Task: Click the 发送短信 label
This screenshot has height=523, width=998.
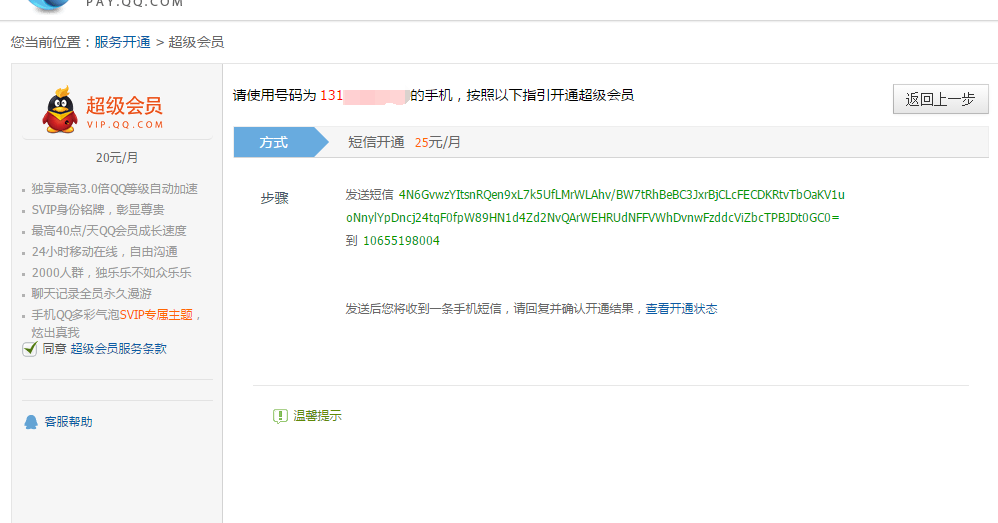Action: pos(369,195)
